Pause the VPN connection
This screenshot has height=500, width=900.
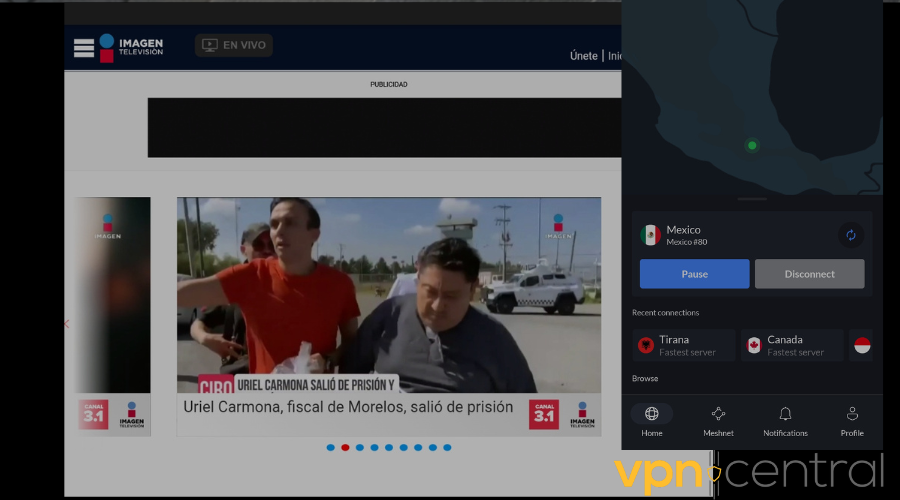695,274
